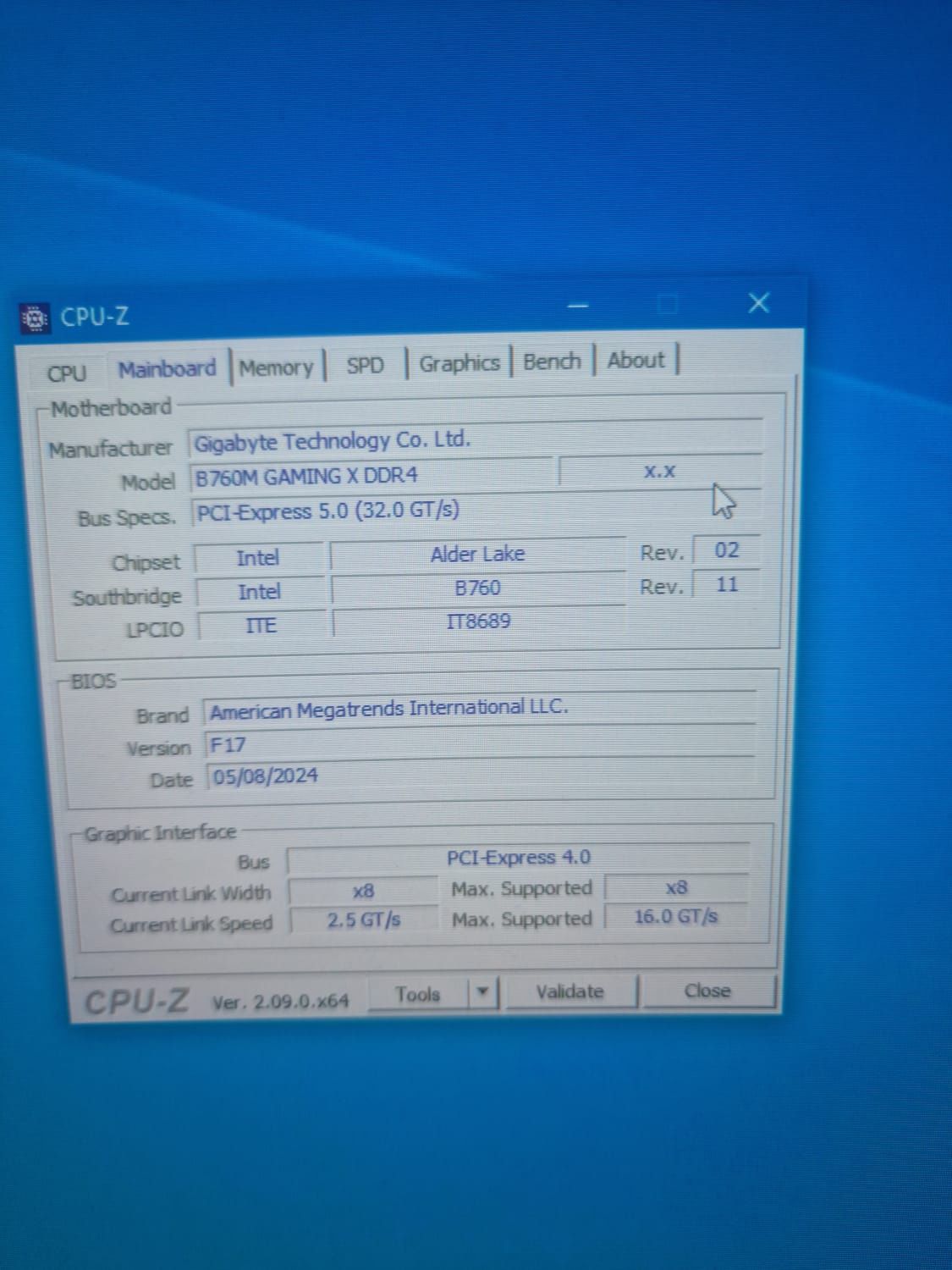Click the CPU-Z title bar text

[95, 317]
